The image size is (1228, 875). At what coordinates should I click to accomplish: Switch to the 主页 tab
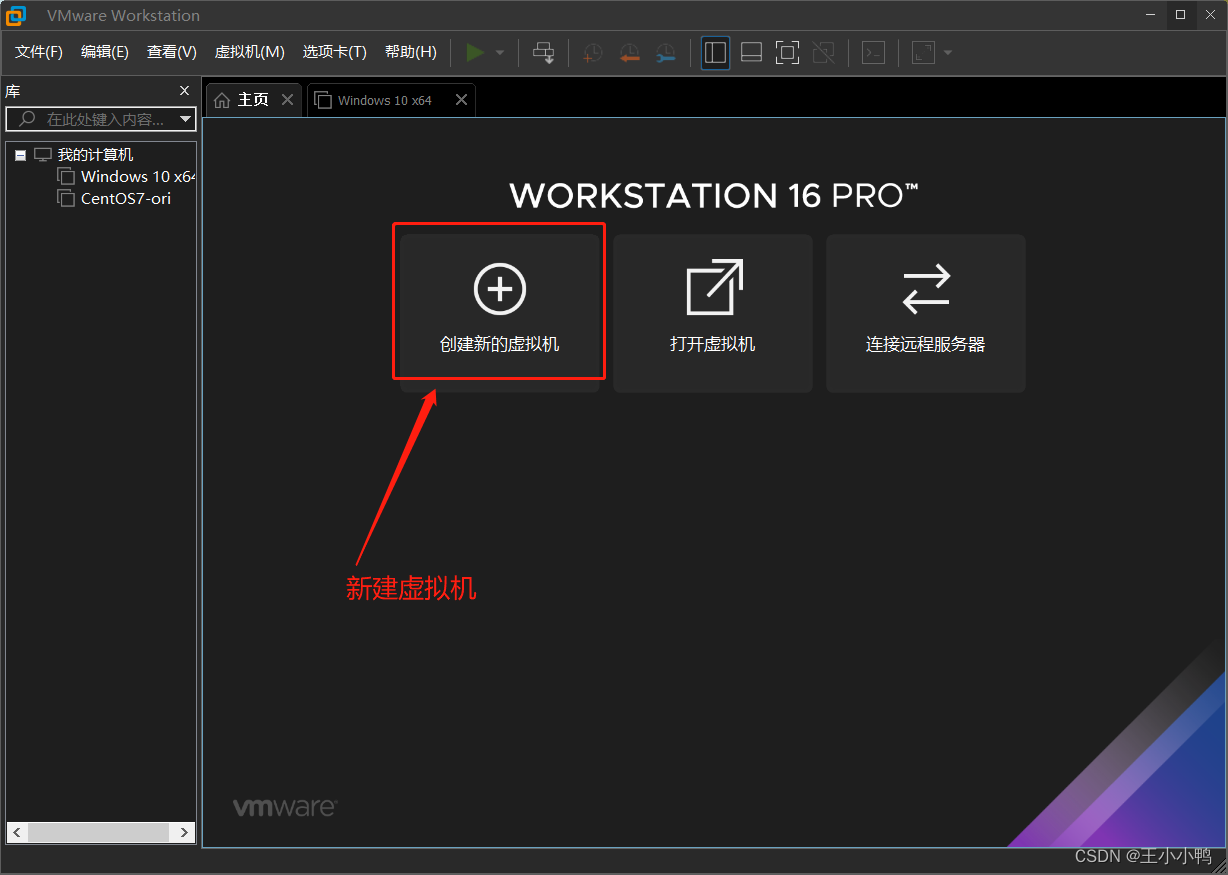click(253, 100)
